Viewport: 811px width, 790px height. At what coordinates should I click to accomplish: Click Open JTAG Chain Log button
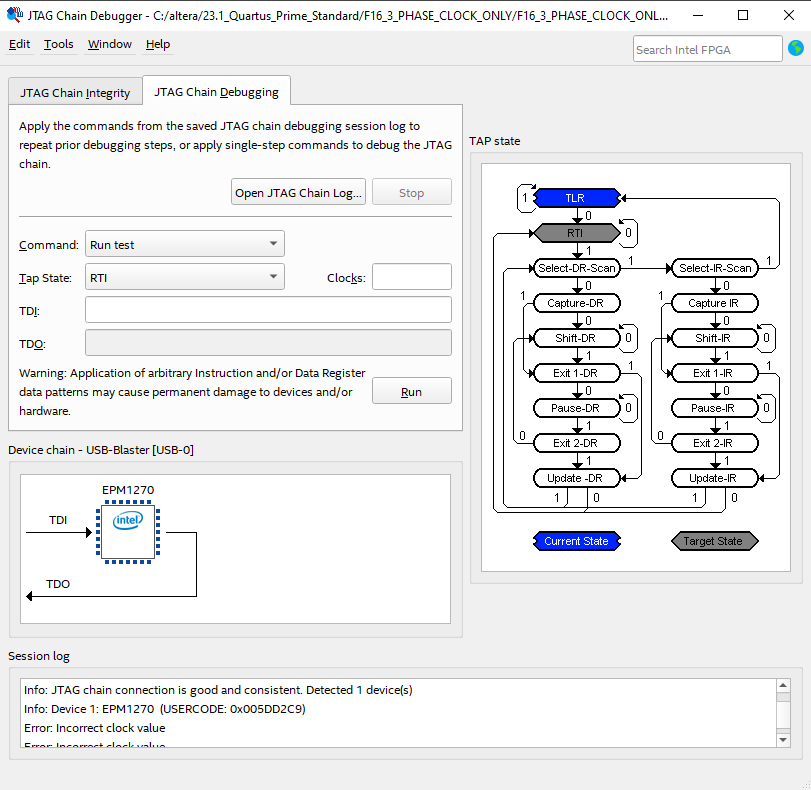tap(298, 192)
